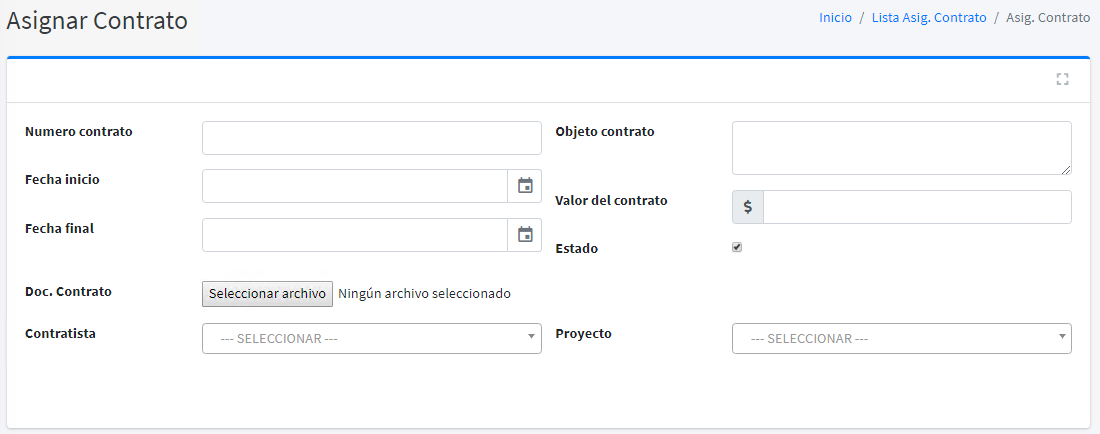Click the dollar sign beside Valor del contrato
The width and height of the screenshot is (1100, 434).
747,207
